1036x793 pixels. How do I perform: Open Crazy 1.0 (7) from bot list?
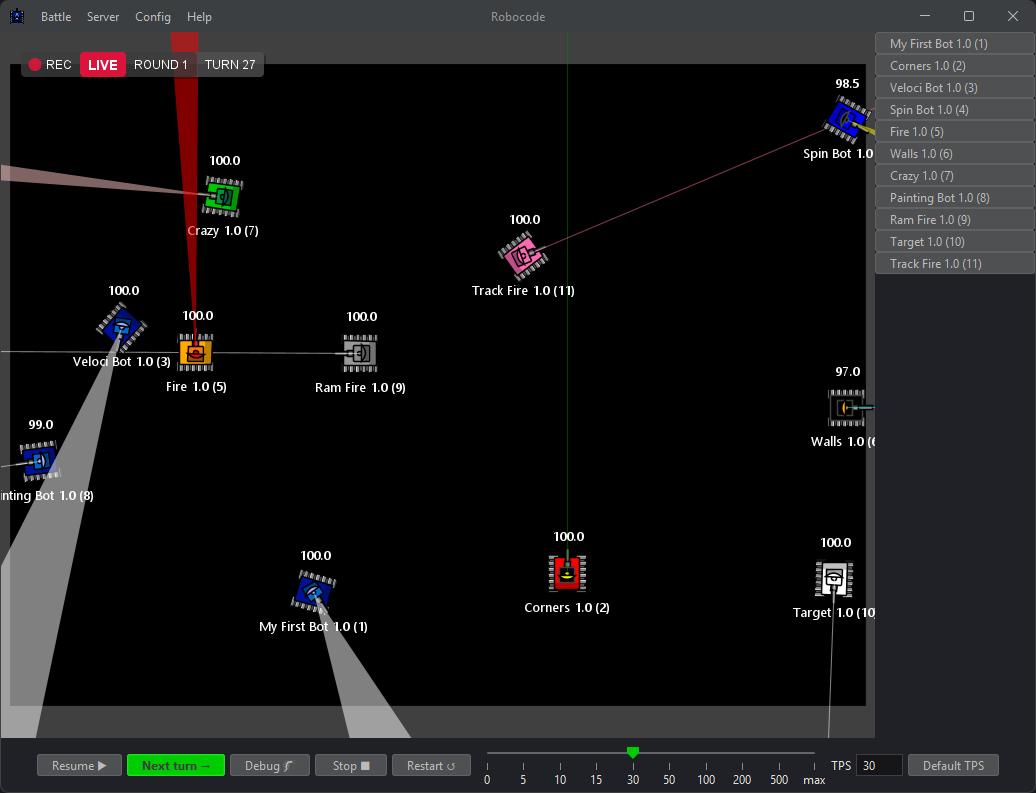(955, 176)
